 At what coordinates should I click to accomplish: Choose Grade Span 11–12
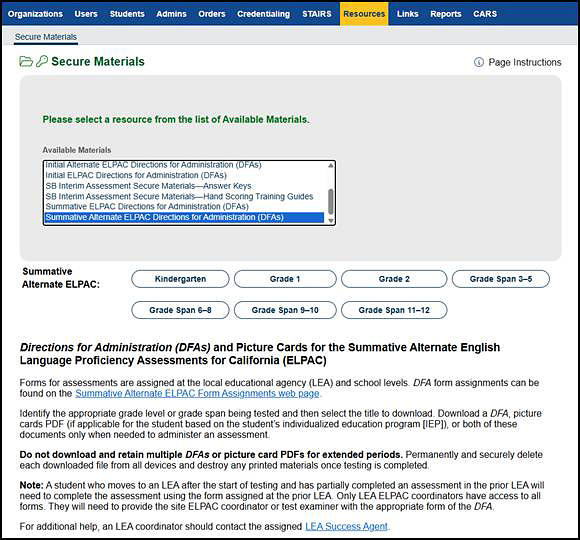(x=394, y=310)
